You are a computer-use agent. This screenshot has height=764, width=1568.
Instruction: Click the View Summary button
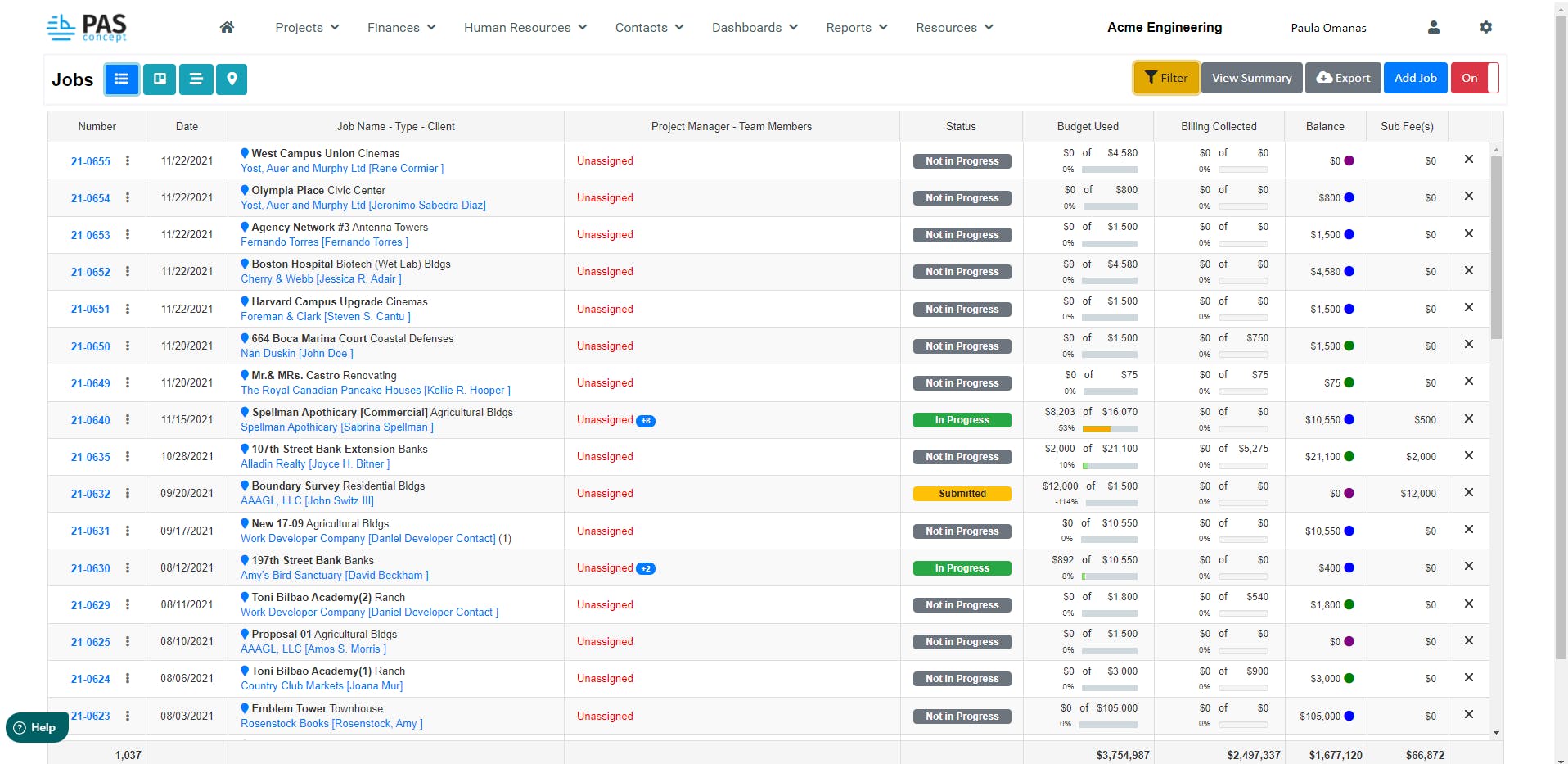(x=1251, y=78)
